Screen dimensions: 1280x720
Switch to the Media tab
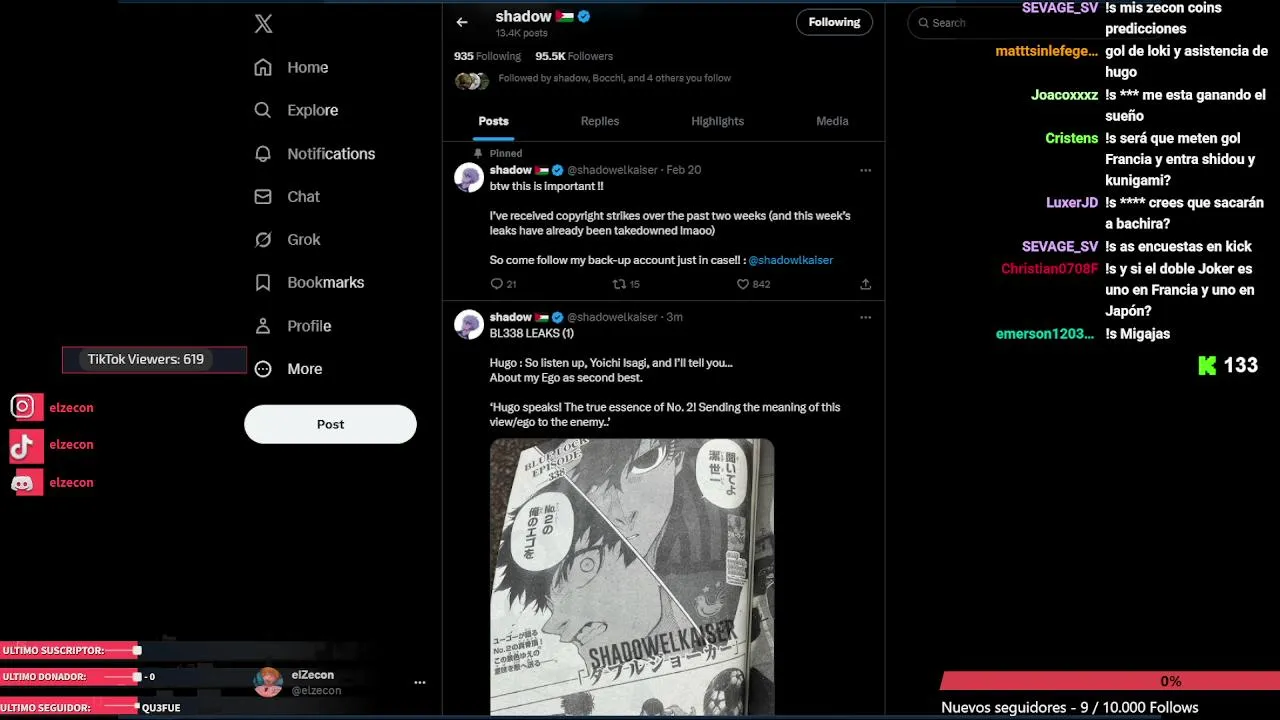tap(832, 121)
